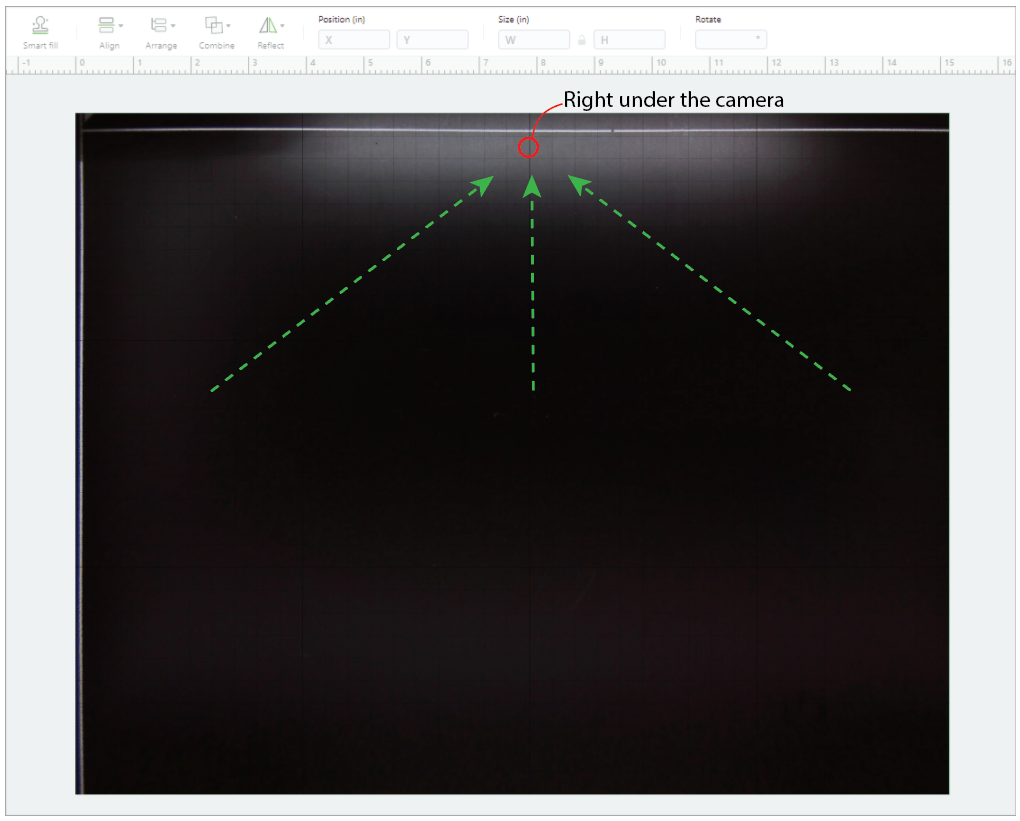
Task: Click the Combine shapes icon
Action: pos(213,25)
